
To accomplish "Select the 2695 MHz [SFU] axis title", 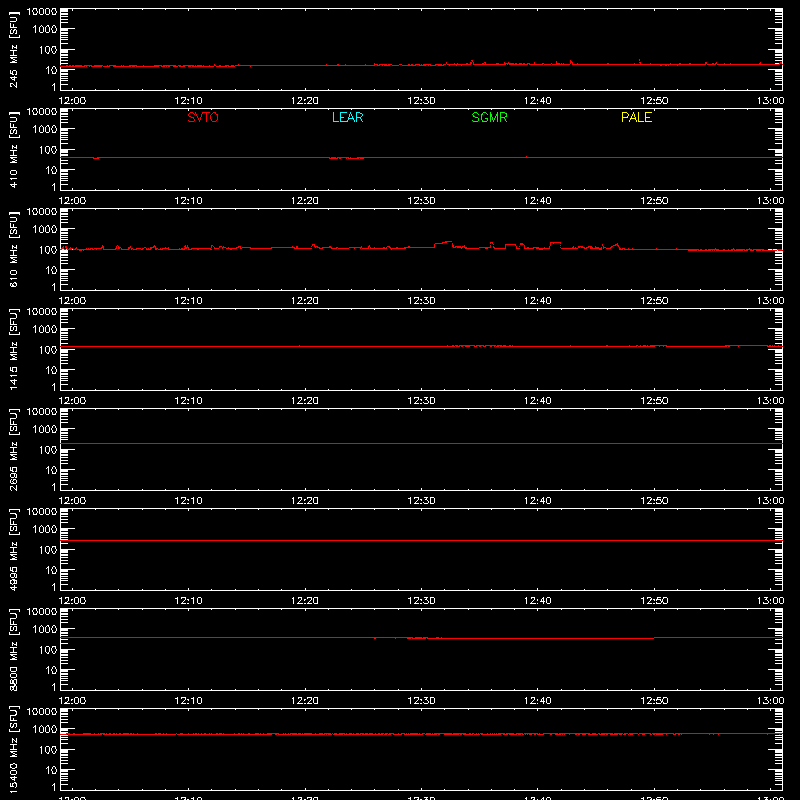I will tap(14, 449).
